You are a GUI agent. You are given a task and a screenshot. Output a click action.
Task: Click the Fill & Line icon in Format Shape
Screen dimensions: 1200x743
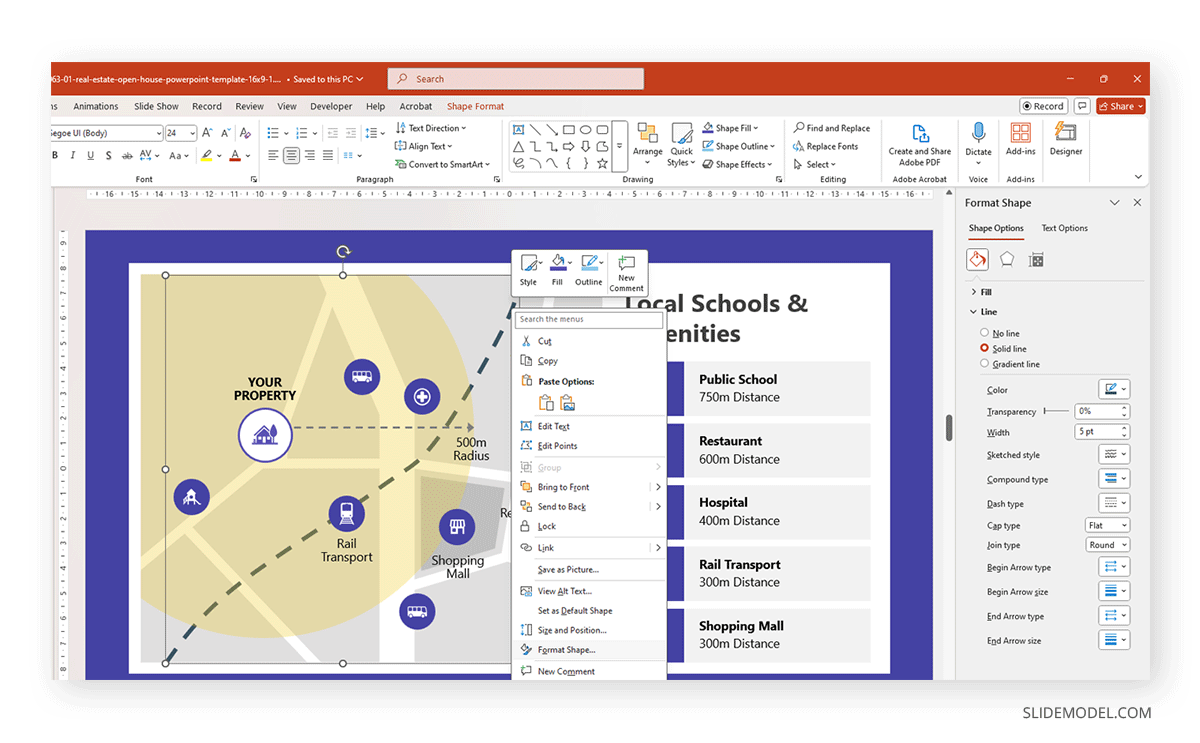point(977,259)
